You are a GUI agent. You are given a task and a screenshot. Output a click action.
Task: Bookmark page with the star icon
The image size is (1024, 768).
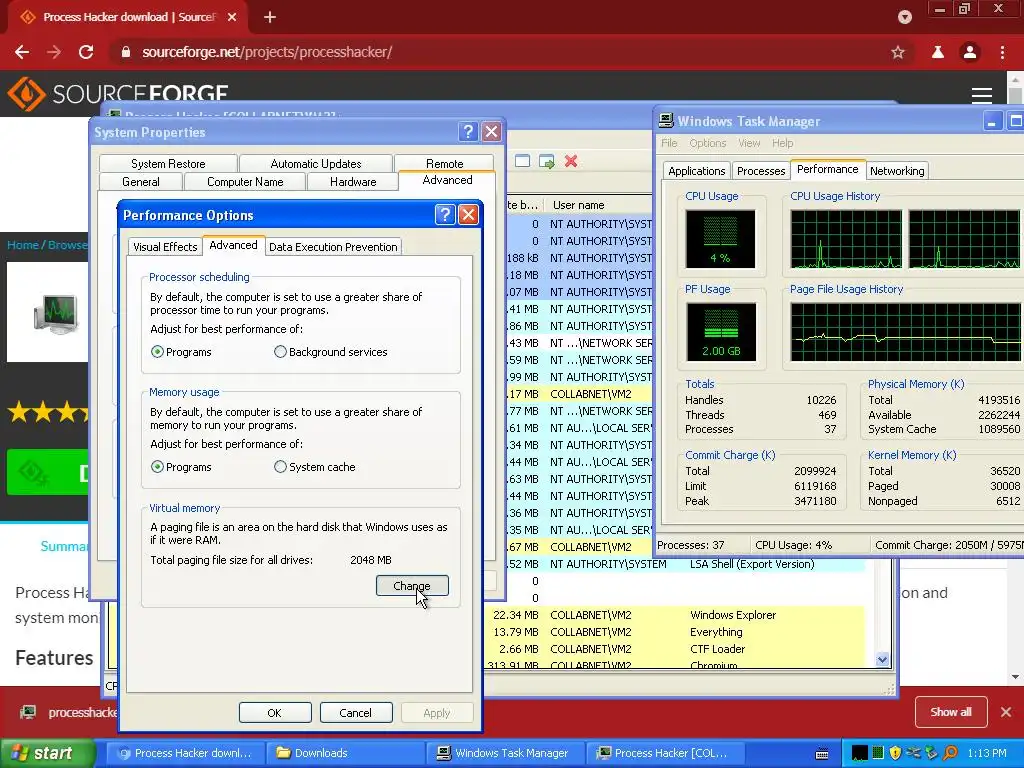[898, 52]
